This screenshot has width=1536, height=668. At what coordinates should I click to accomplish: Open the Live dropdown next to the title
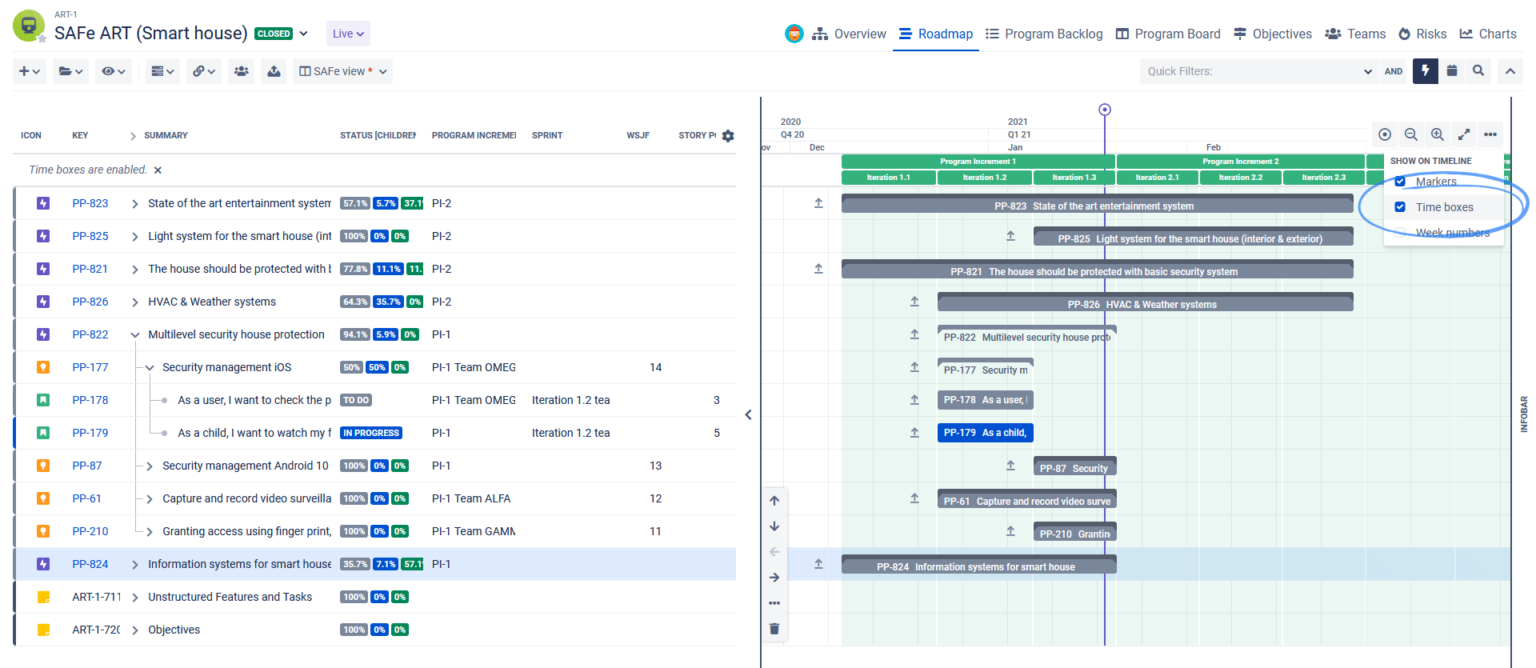click(347, 33)
